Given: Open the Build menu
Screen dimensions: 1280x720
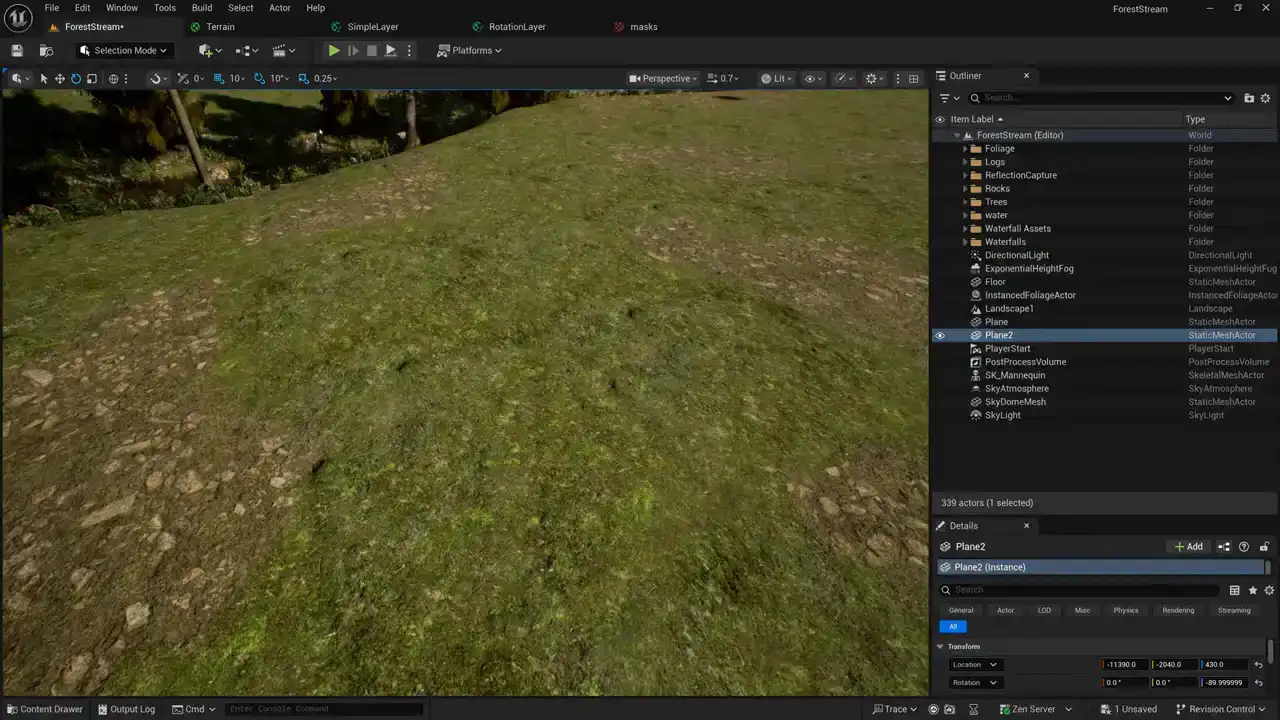Looking at the screenshot, I should coord(202,8).
